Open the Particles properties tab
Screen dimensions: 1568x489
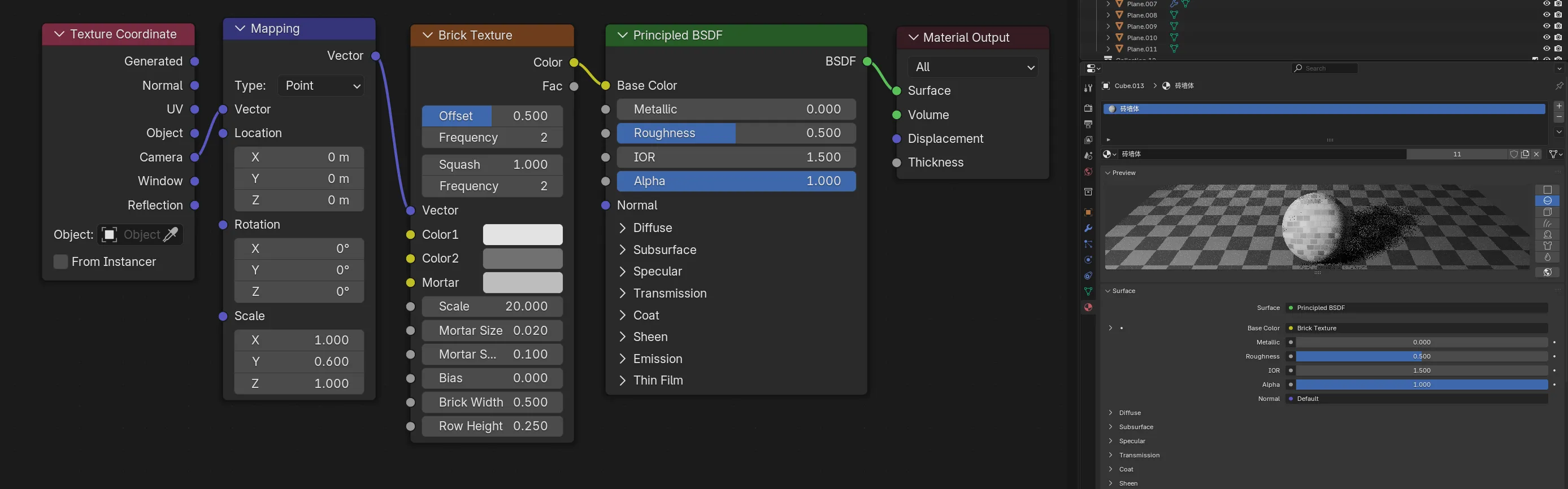click(x=1088, y=244)
